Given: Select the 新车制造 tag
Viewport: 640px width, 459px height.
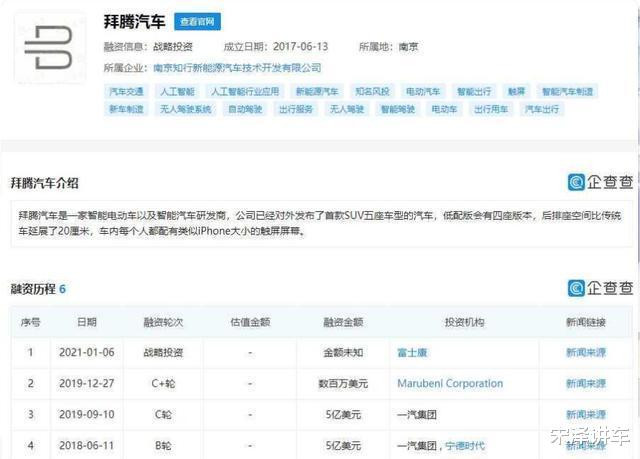Looking at the screenshot, I should pos(126,109).
